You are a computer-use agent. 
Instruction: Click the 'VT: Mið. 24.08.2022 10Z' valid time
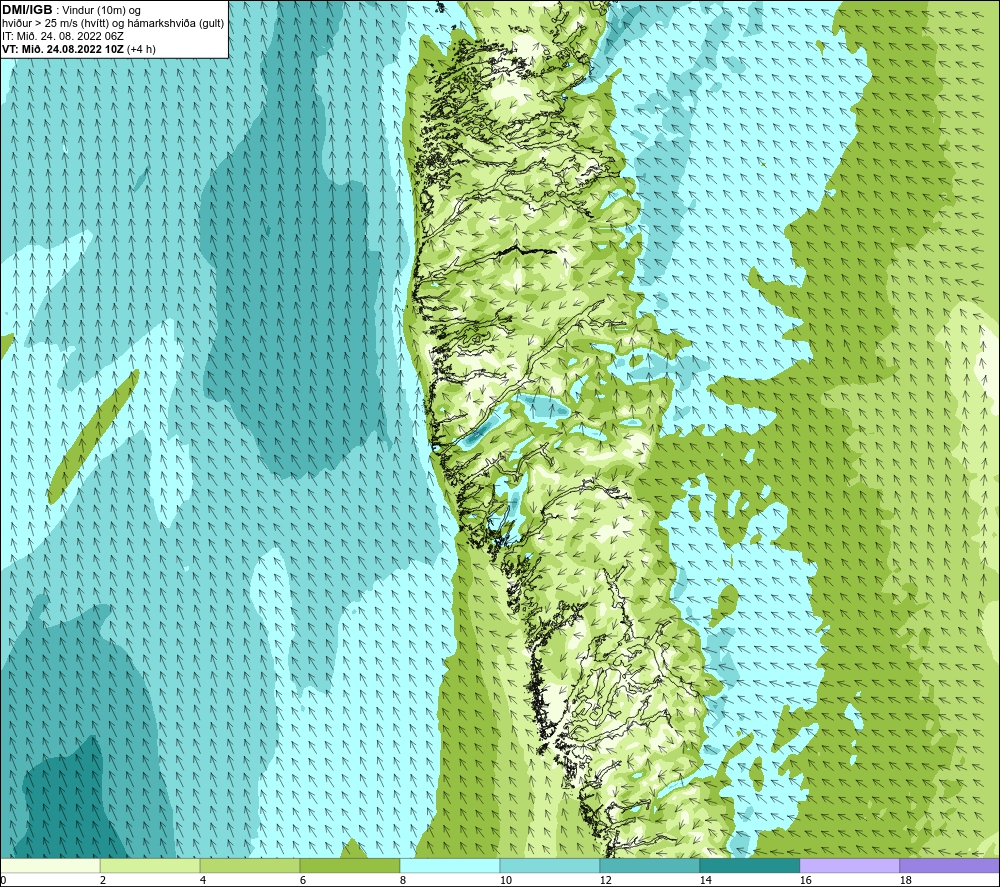[x=63, y=49]
